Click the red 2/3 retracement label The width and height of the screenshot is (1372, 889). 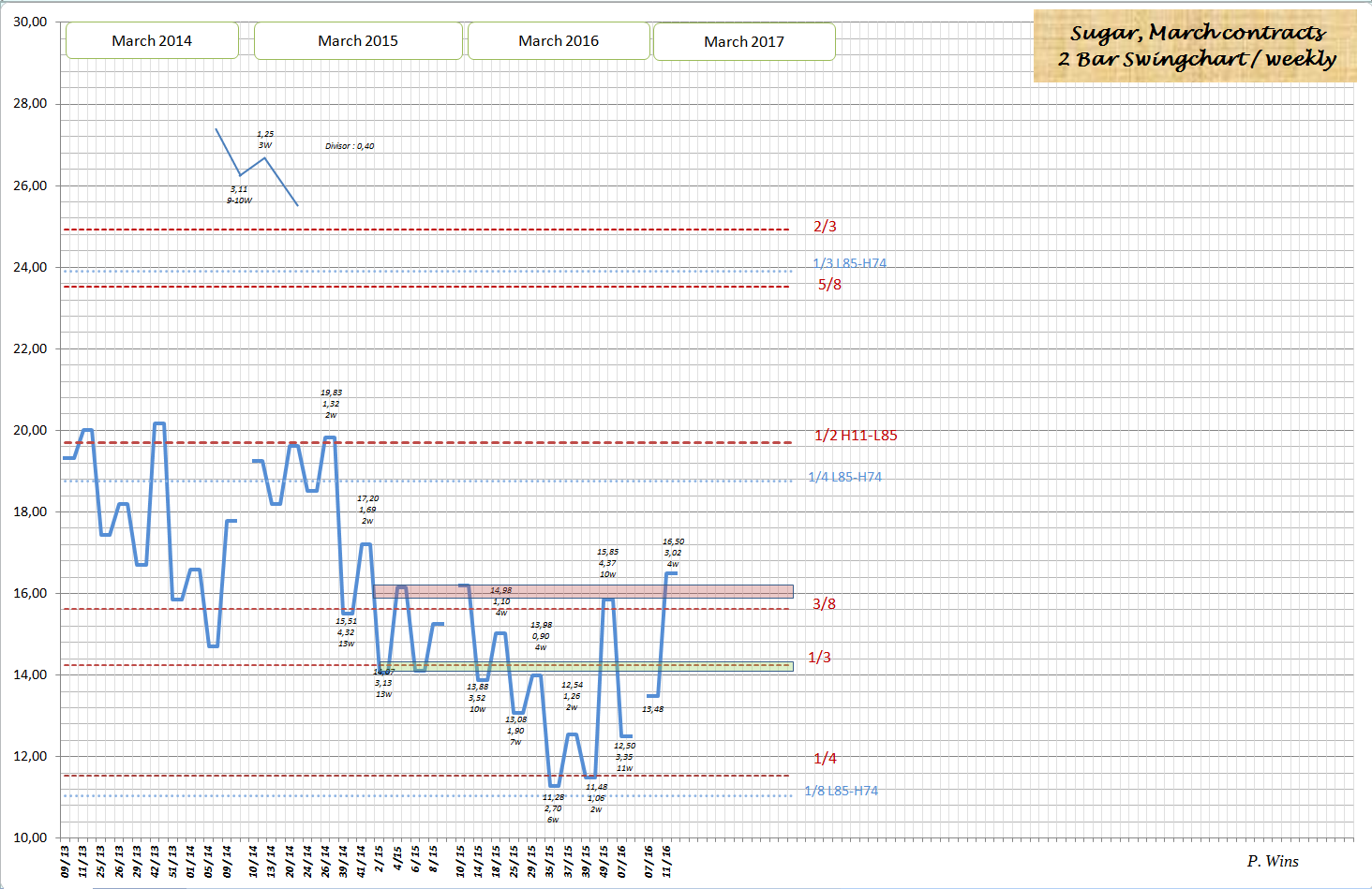pyautogui.click(x=825, y=227)
